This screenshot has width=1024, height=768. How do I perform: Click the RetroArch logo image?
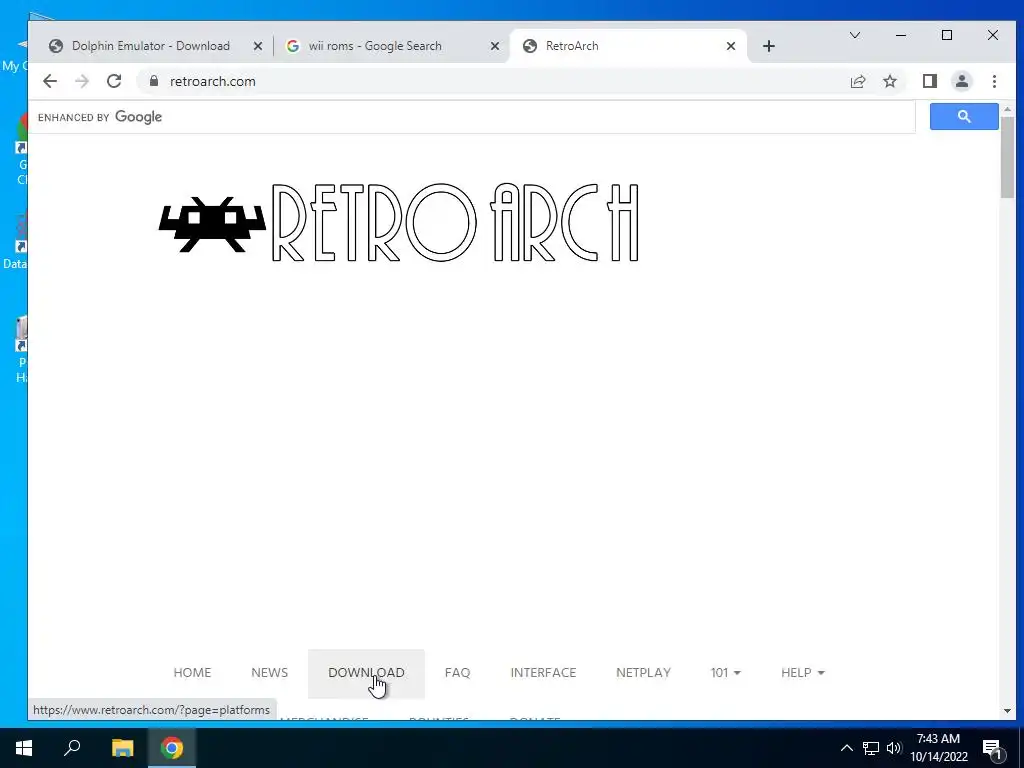point(398,223)
